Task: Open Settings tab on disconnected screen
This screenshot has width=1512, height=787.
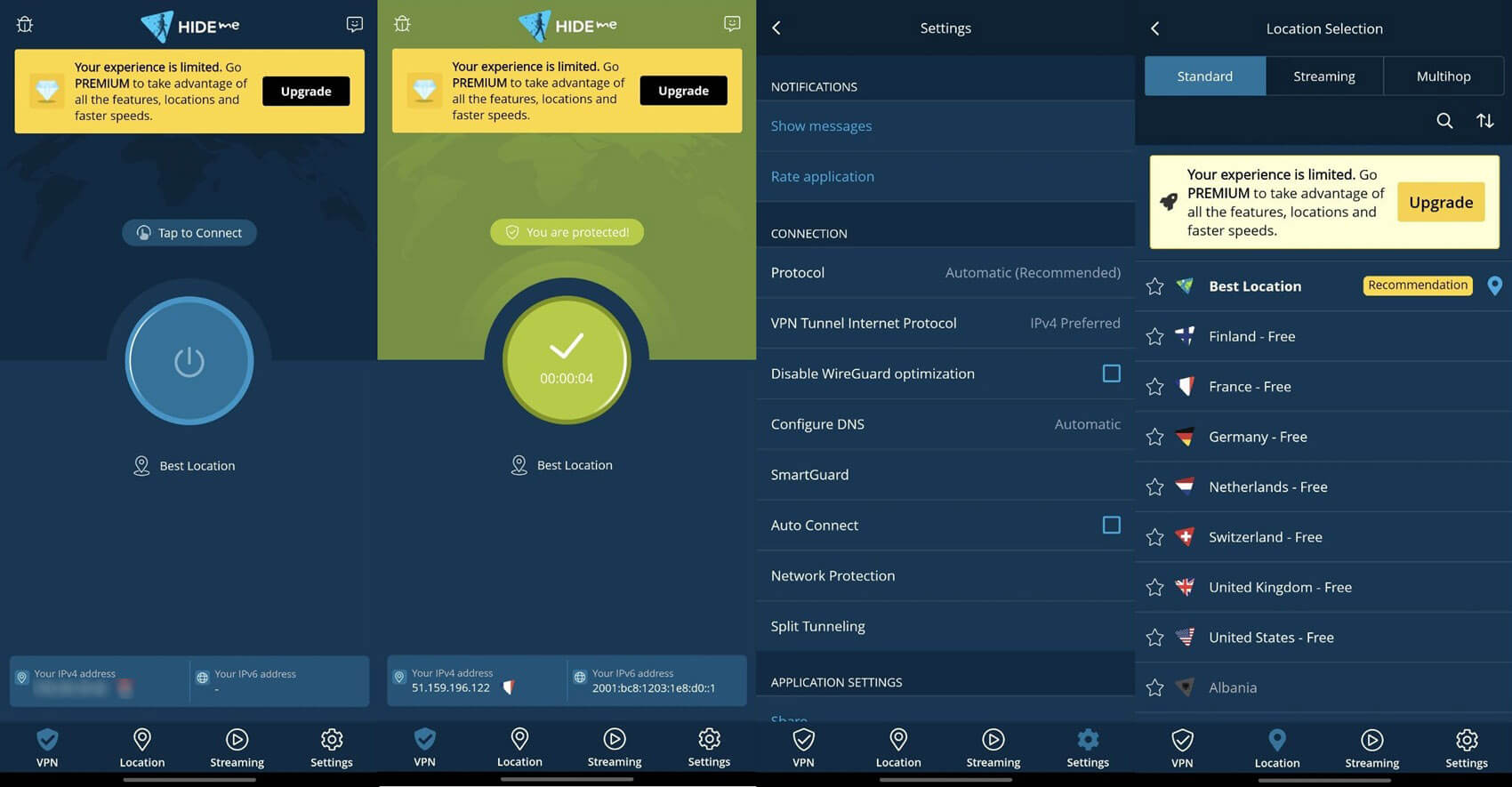Action: coord(332,748)
